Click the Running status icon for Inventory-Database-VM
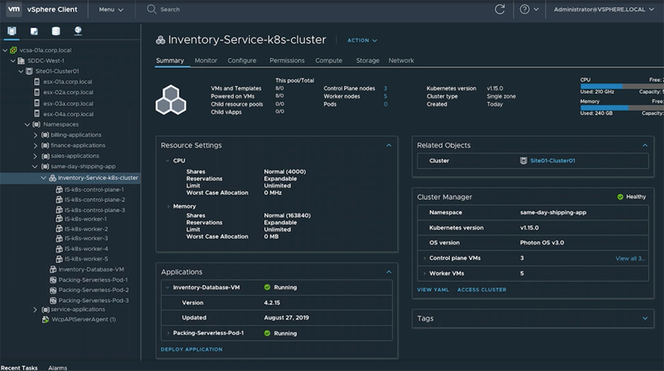 tap(267, 287)
